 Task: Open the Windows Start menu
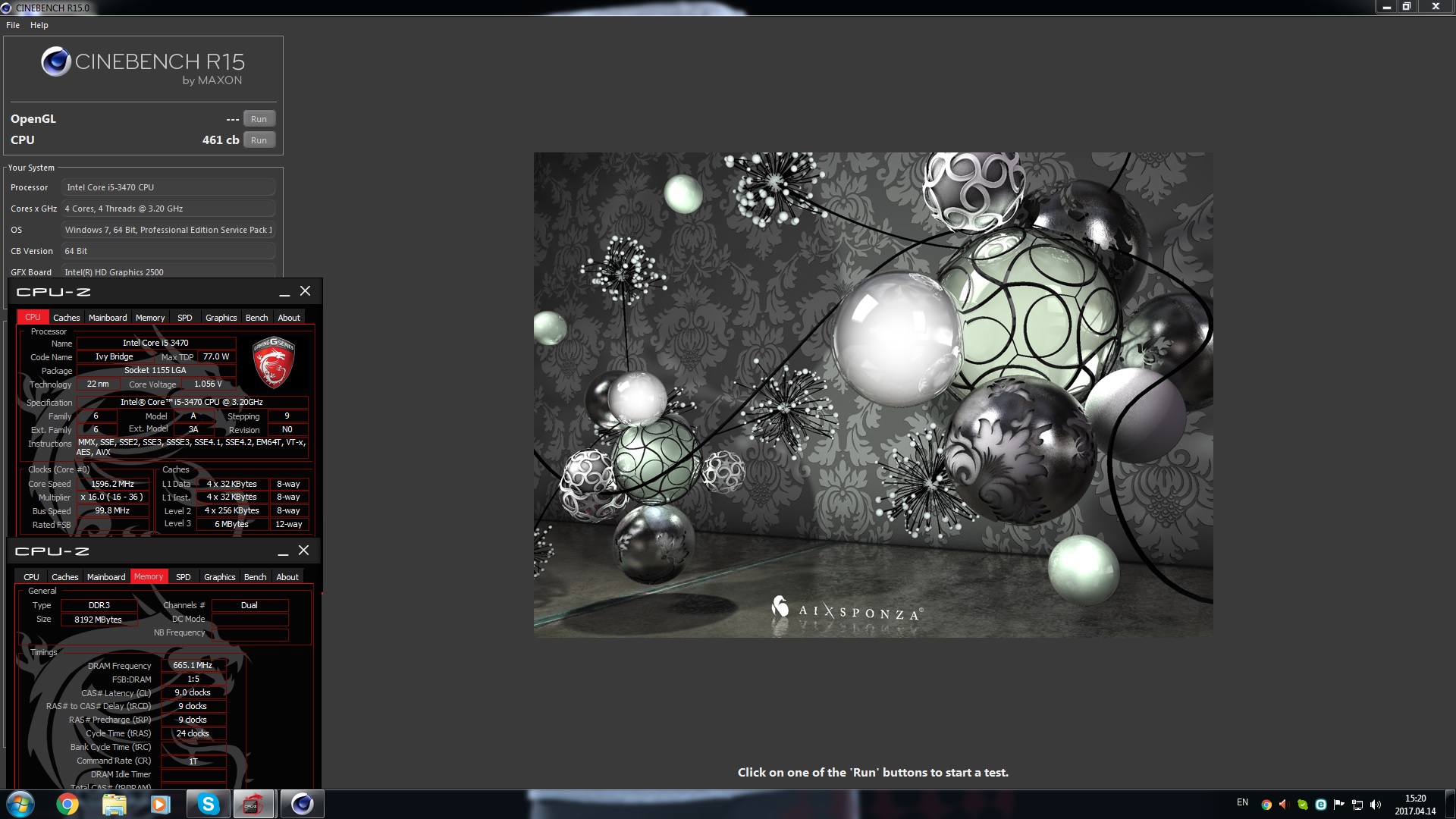click(x=20, y=804)
